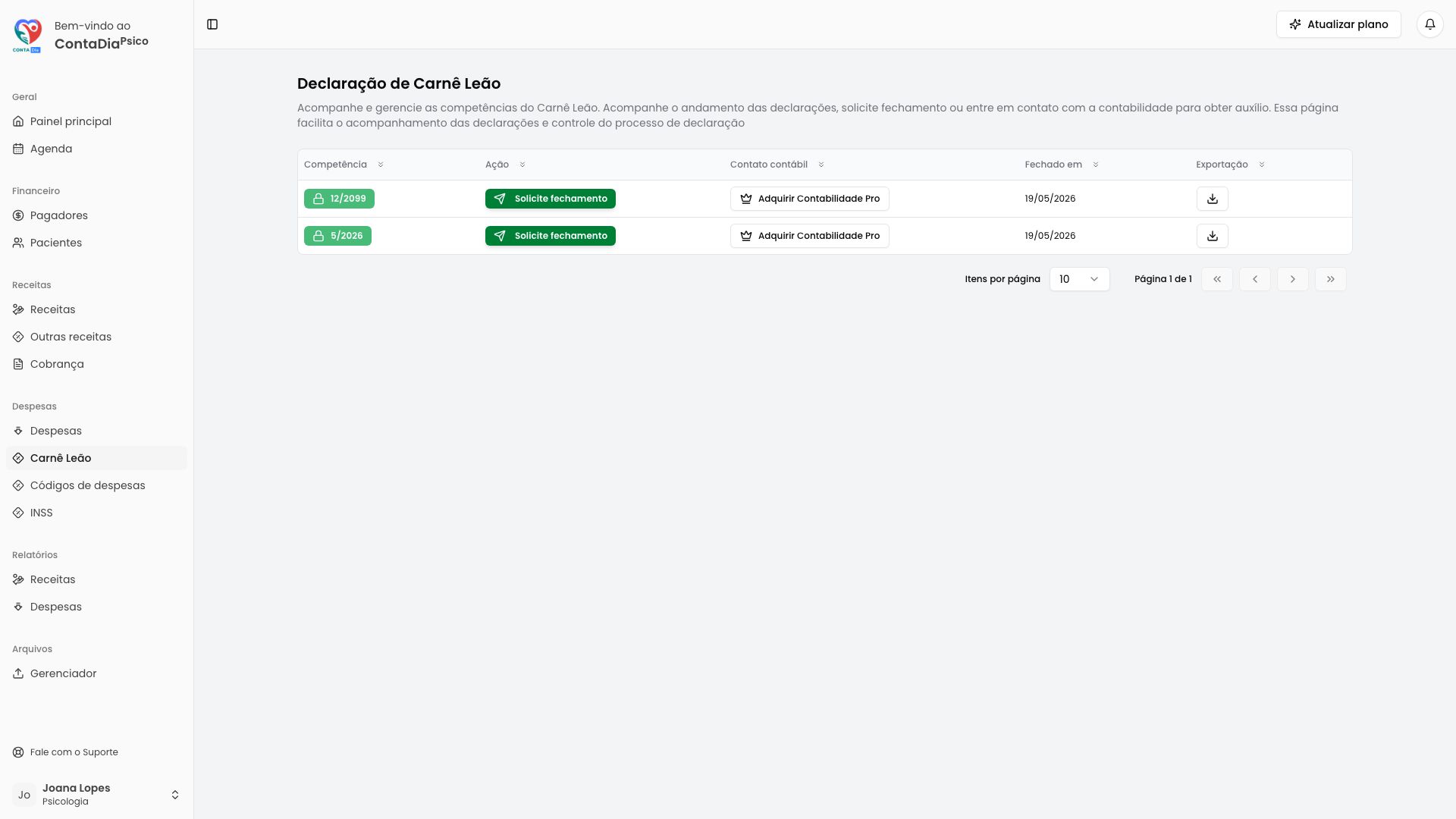The image size is (1456, 819).
Task: Open Receitas under Receitas section
Action: (96, 309)
